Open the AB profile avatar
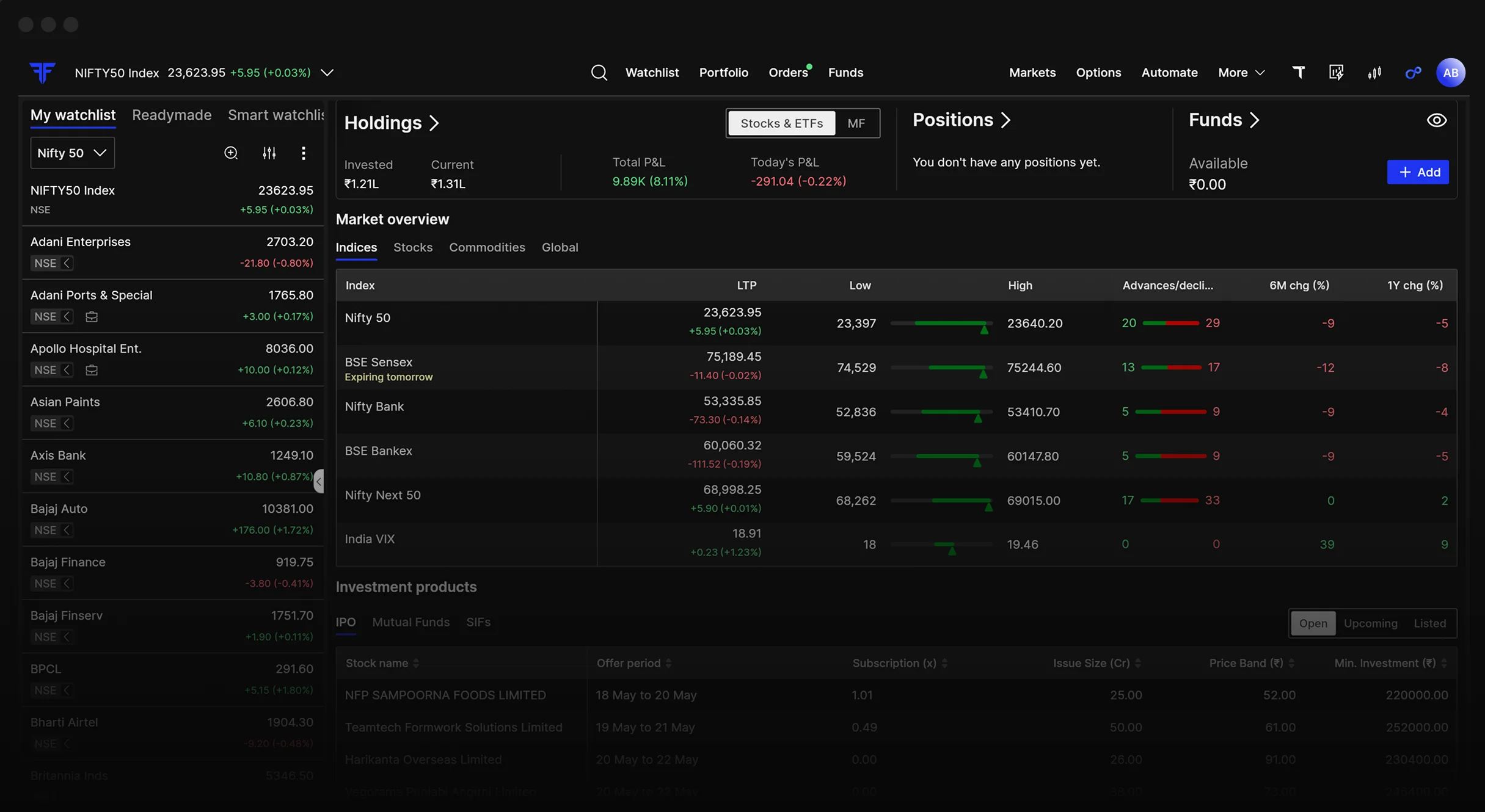Screen dimensions: 1485x812 (1450, 73)
